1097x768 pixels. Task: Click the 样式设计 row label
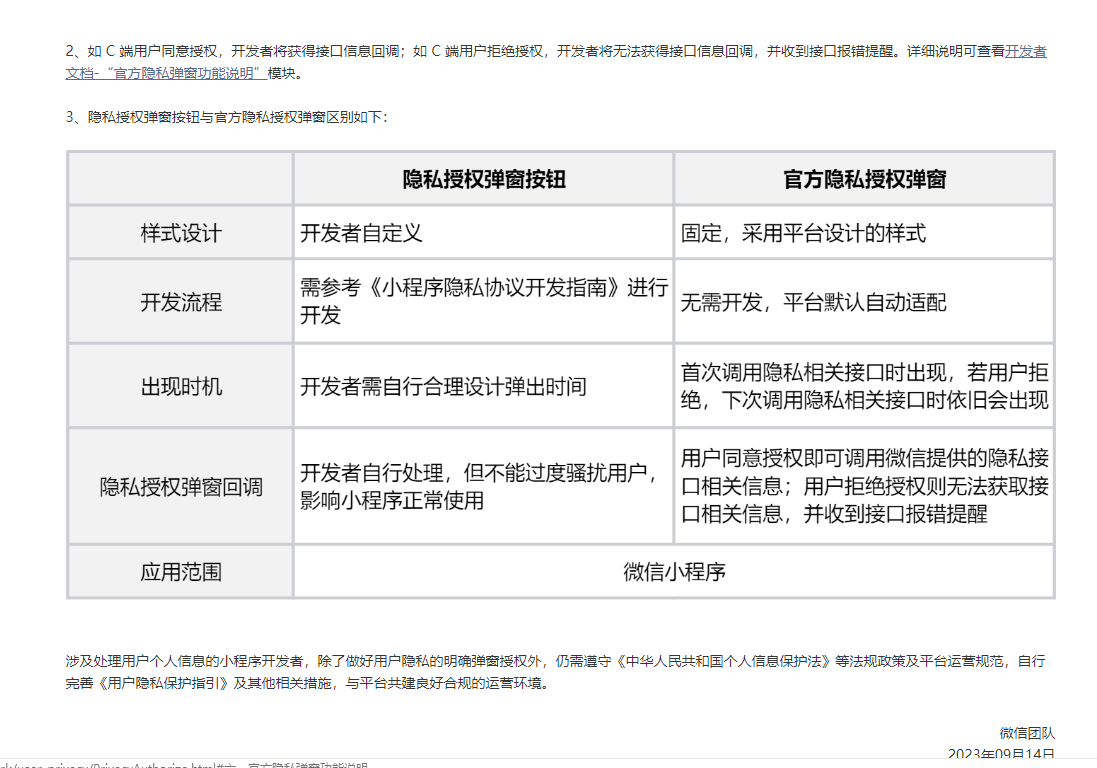pyautogui.click(x=181, y=233)
